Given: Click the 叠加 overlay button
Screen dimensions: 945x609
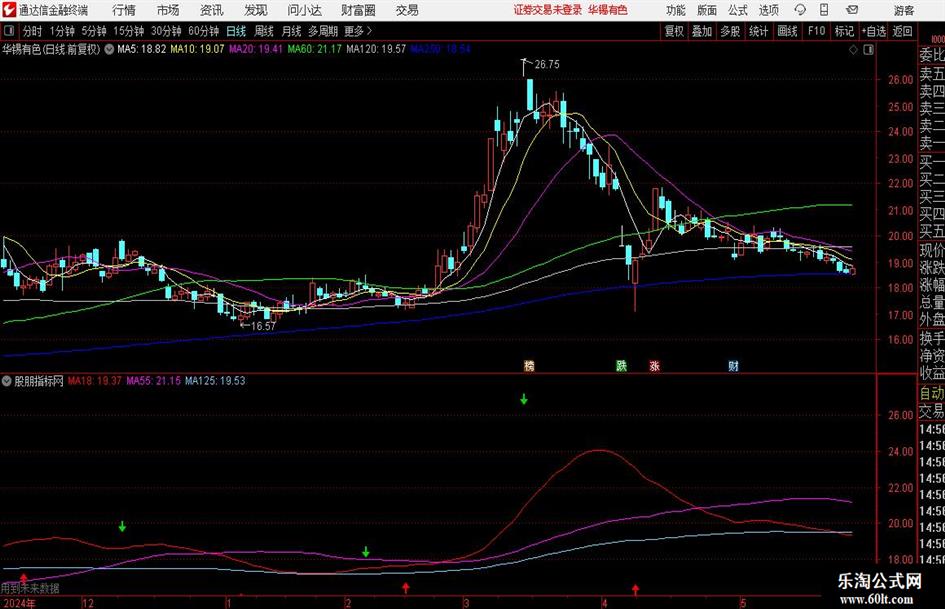Looking at the screenshot, I should [x=702, y=31].
